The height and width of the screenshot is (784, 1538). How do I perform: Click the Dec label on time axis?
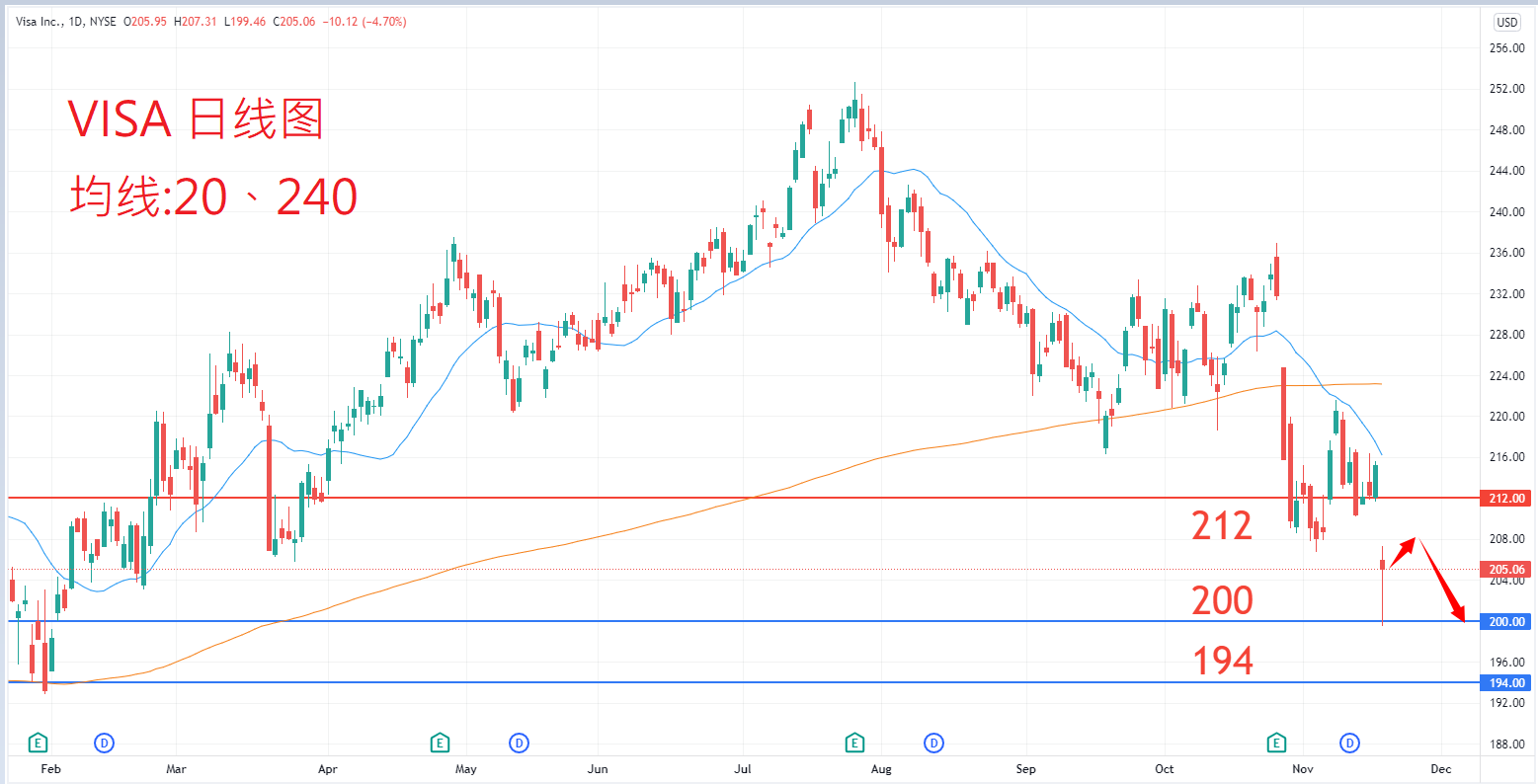click(1440, 768)
